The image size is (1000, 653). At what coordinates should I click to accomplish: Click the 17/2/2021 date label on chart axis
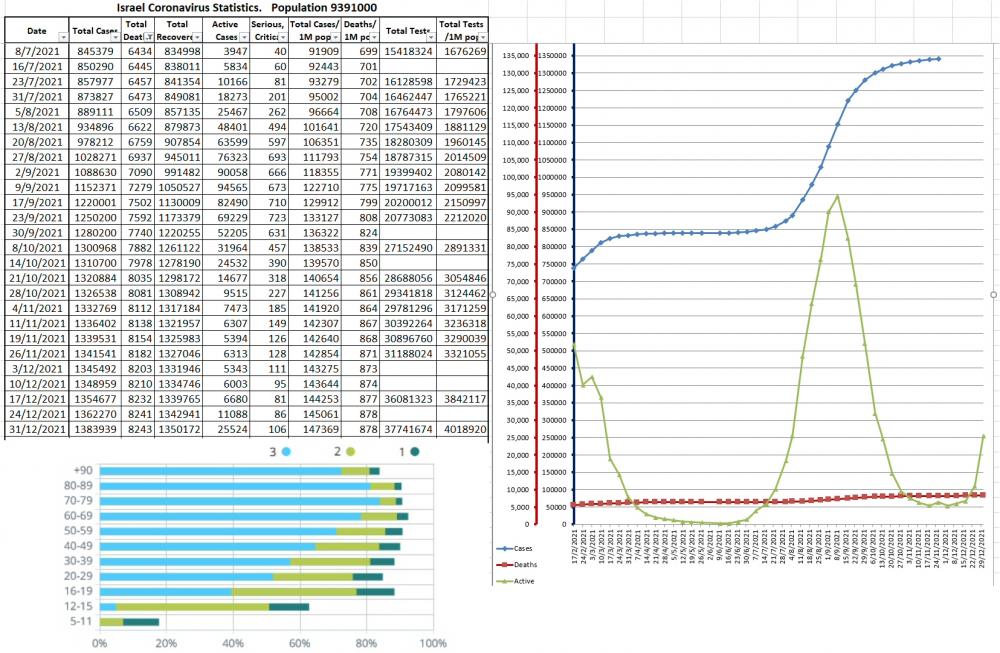coord(574,545)
